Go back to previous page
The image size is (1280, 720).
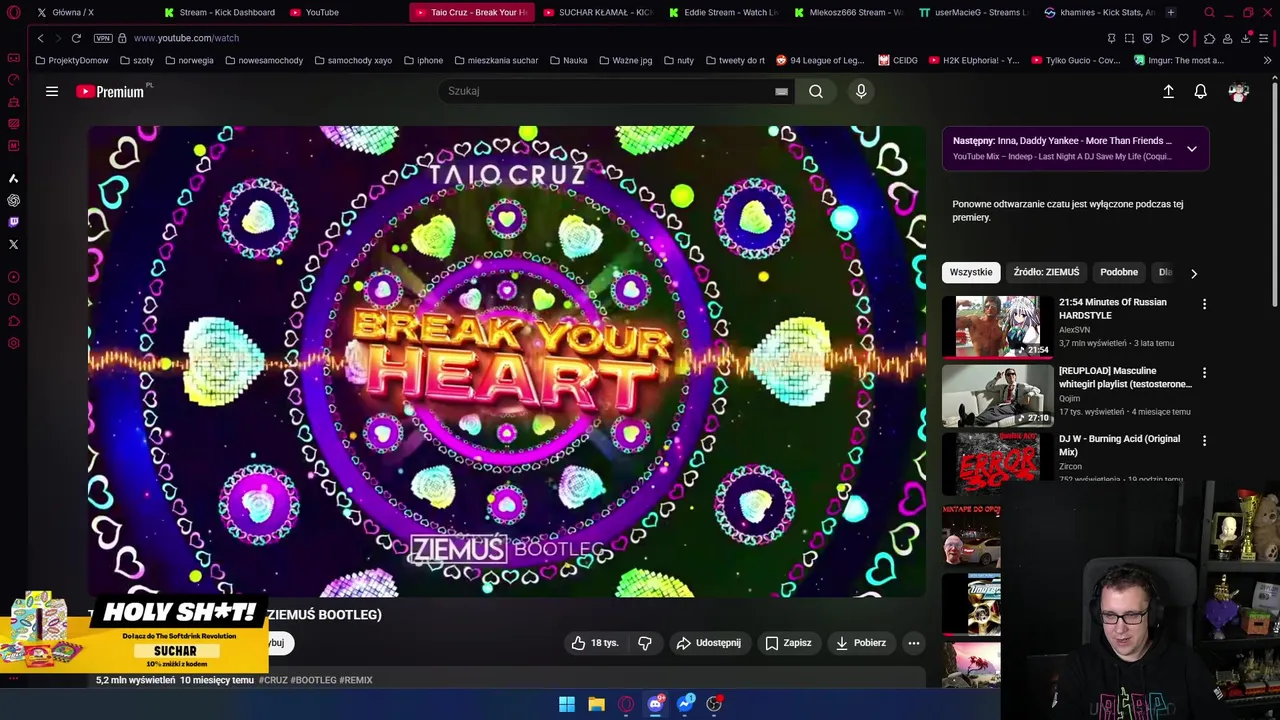[40, 38]
